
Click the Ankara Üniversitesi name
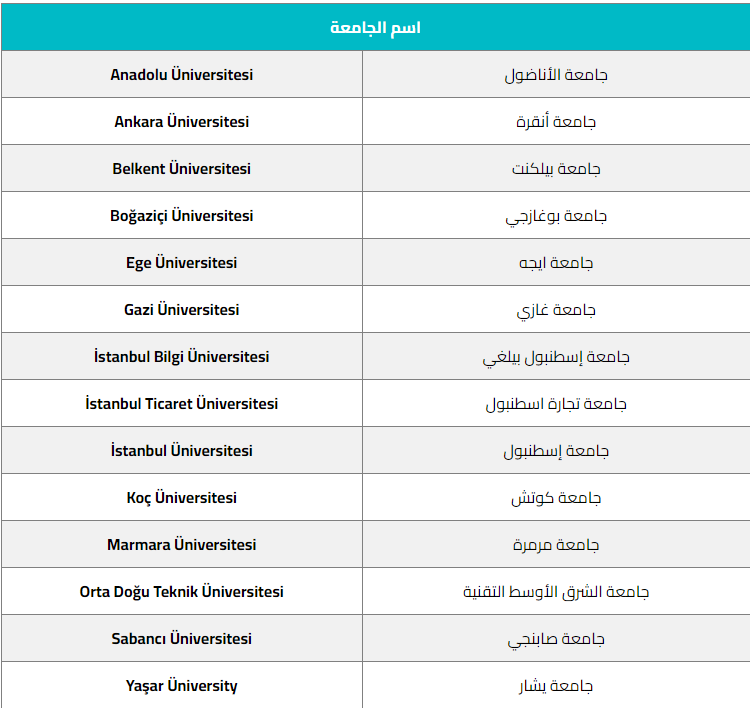pyautogui.click(x=182, y=122)
